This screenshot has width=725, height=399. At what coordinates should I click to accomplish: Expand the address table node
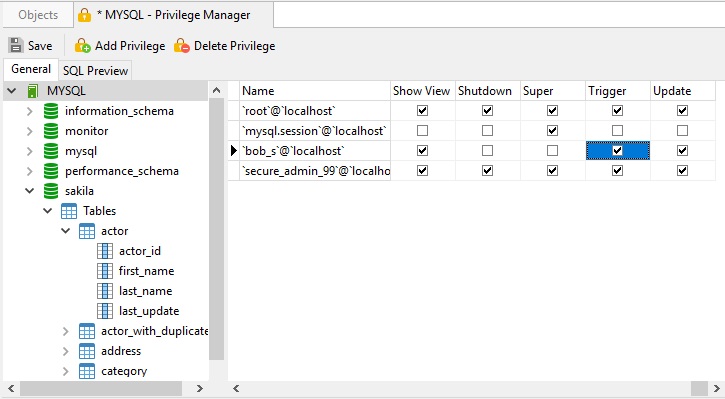pos(66,351)
